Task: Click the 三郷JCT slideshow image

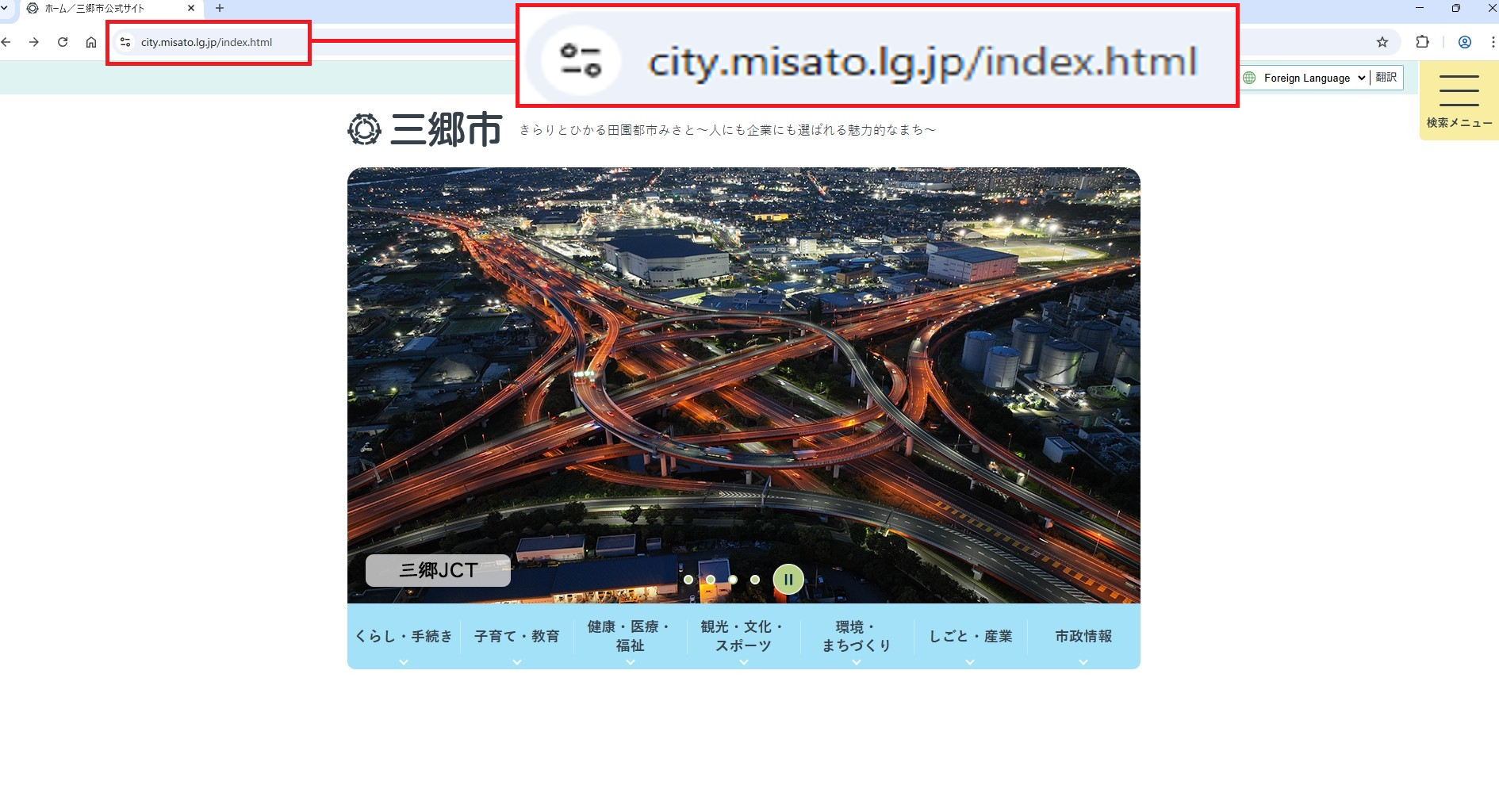Action: click(x=744, y=385)
